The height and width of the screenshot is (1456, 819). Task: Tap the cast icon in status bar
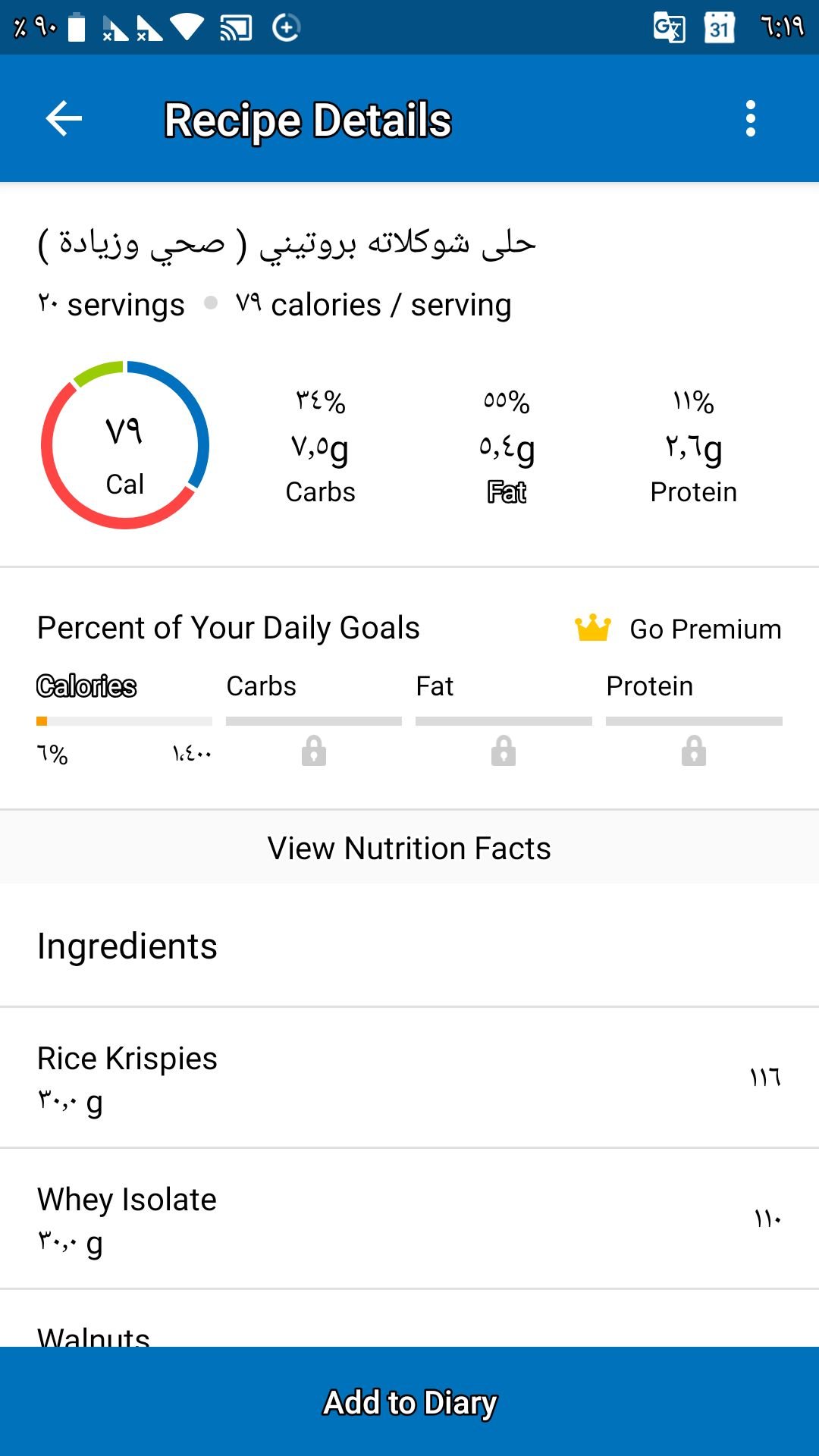(x=236, y=28)
